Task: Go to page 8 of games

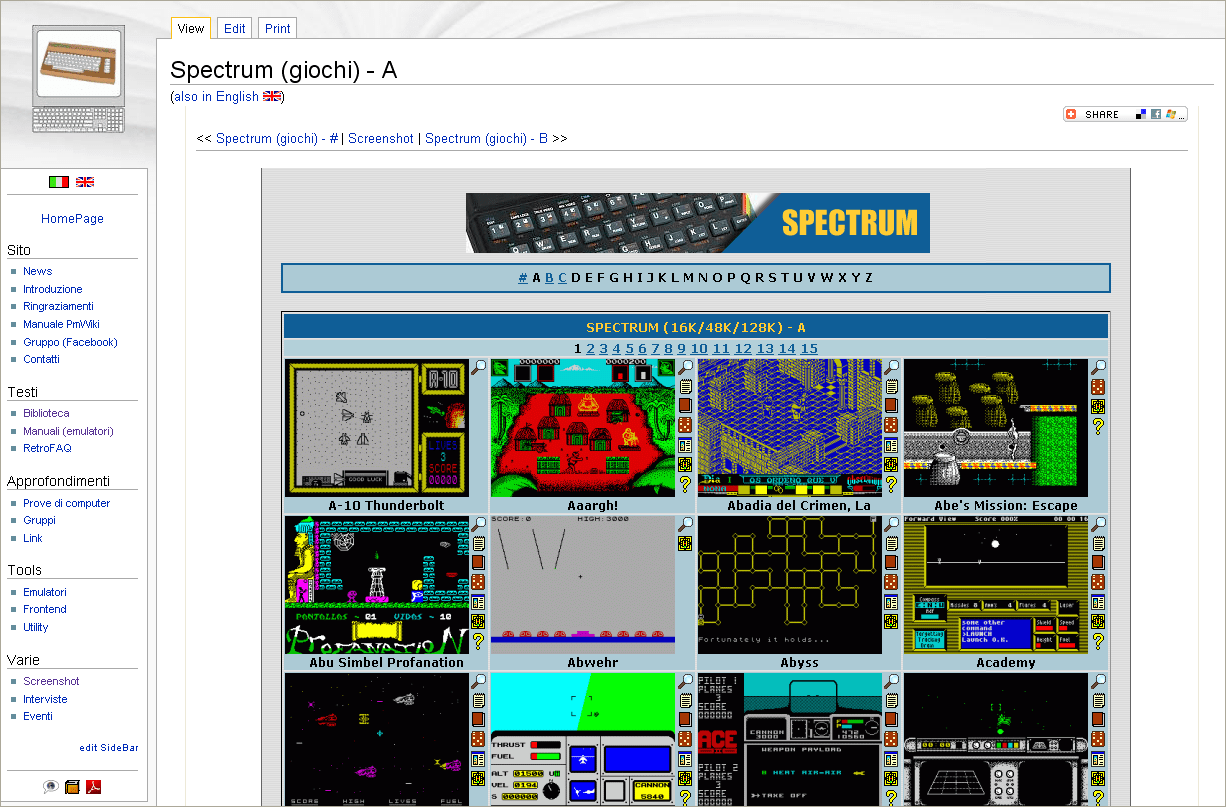Action: [x=668, y=349]
